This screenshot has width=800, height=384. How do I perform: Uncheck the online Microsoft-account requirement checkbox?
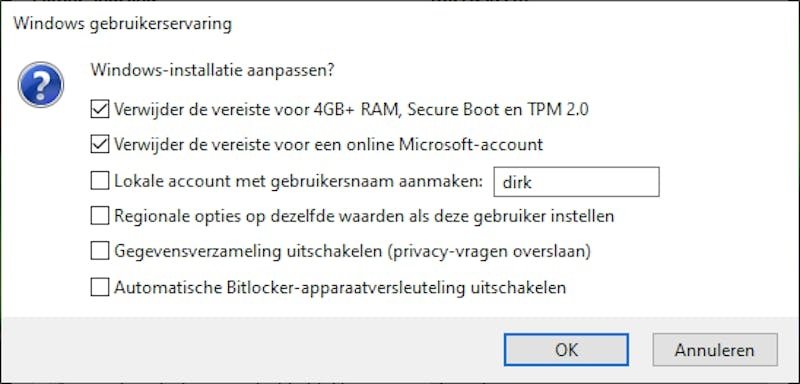(99, 145)
